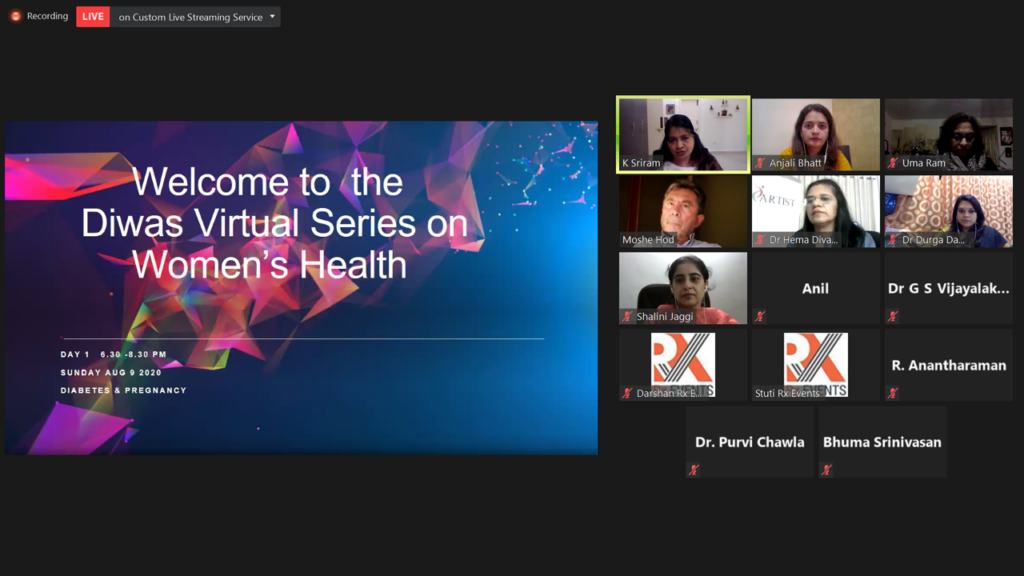This screenshot has height=576, width=1024.
Task: Click muted mic icon on Dr Hema Divakar
Action: point(761,240)
